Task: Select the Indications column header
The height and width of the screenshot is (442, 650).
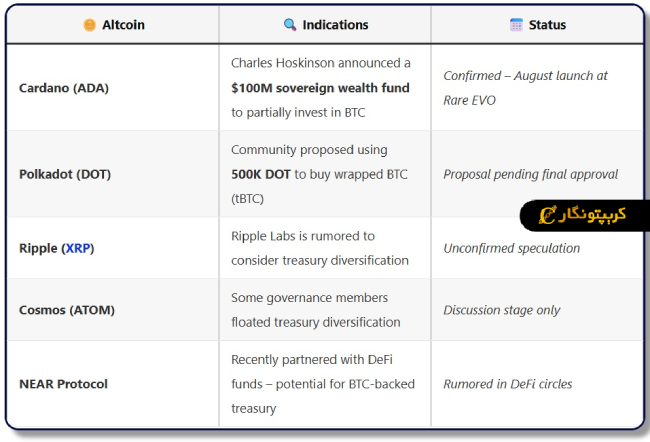Action: coord(336,25)
